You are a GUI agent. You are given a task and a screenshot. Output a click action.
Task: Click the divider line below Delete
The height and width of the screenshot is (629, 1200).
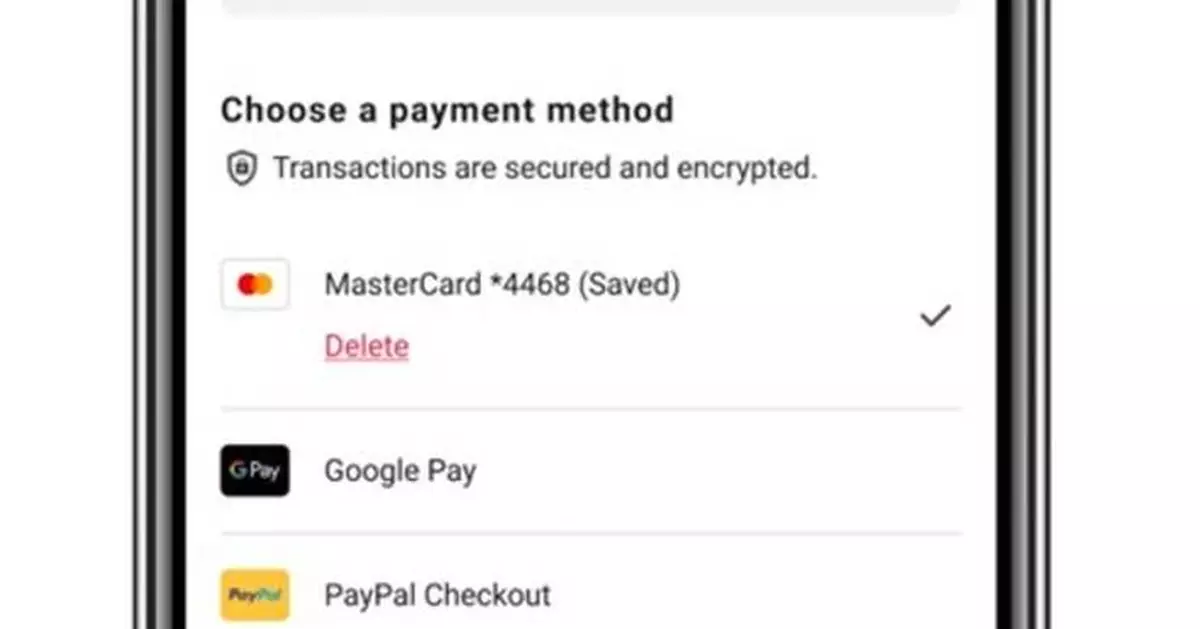pyautogui.click(x=590, y=409)
